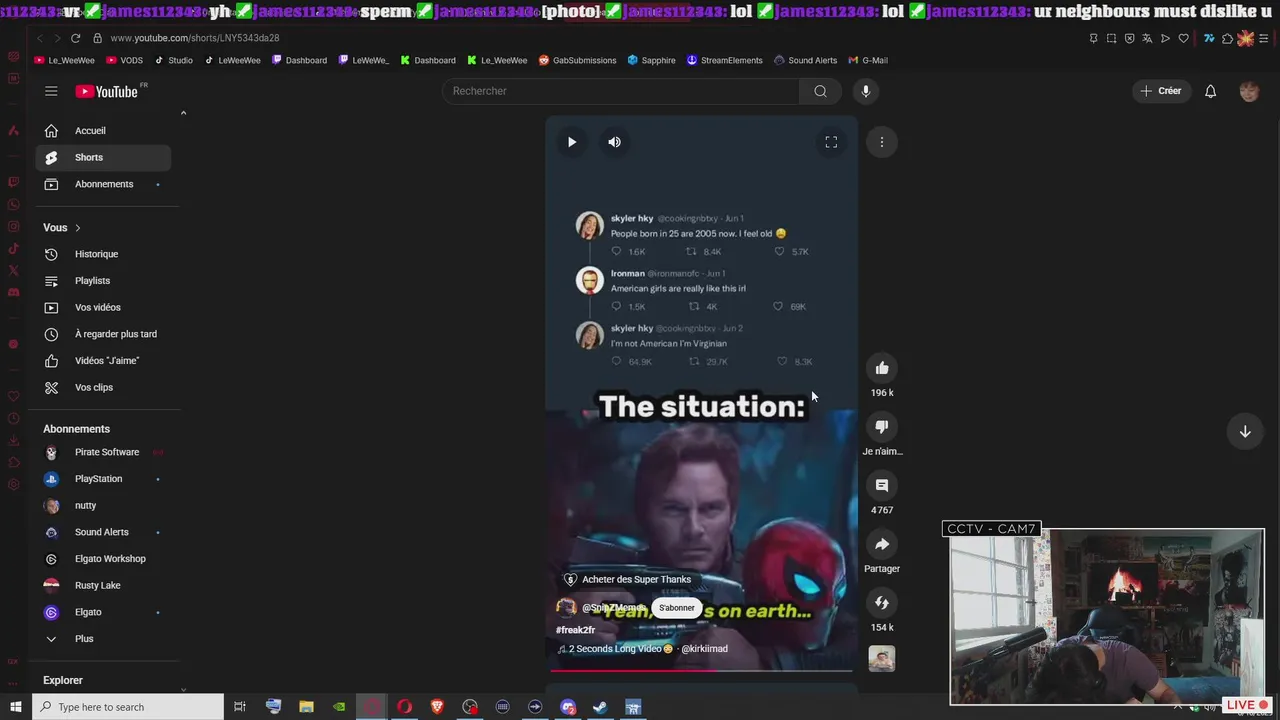Go back with the browser back arrow

point(40,38)
